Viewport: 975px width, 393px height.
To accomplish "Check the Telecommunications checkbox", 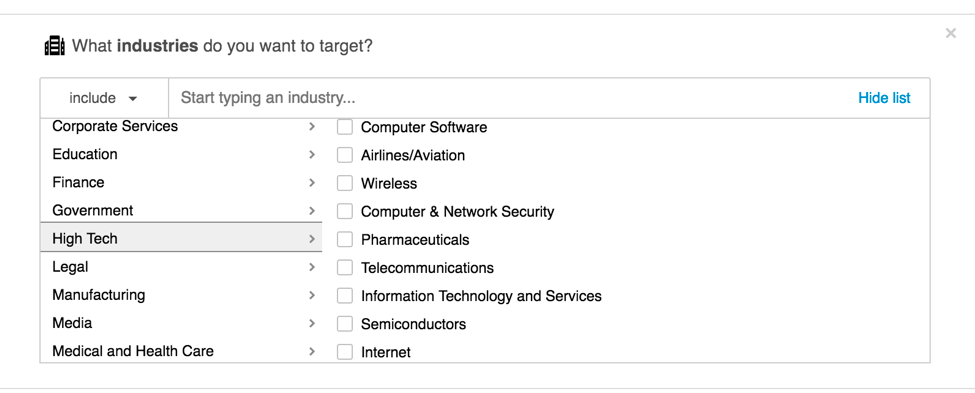I will point(344,267).
